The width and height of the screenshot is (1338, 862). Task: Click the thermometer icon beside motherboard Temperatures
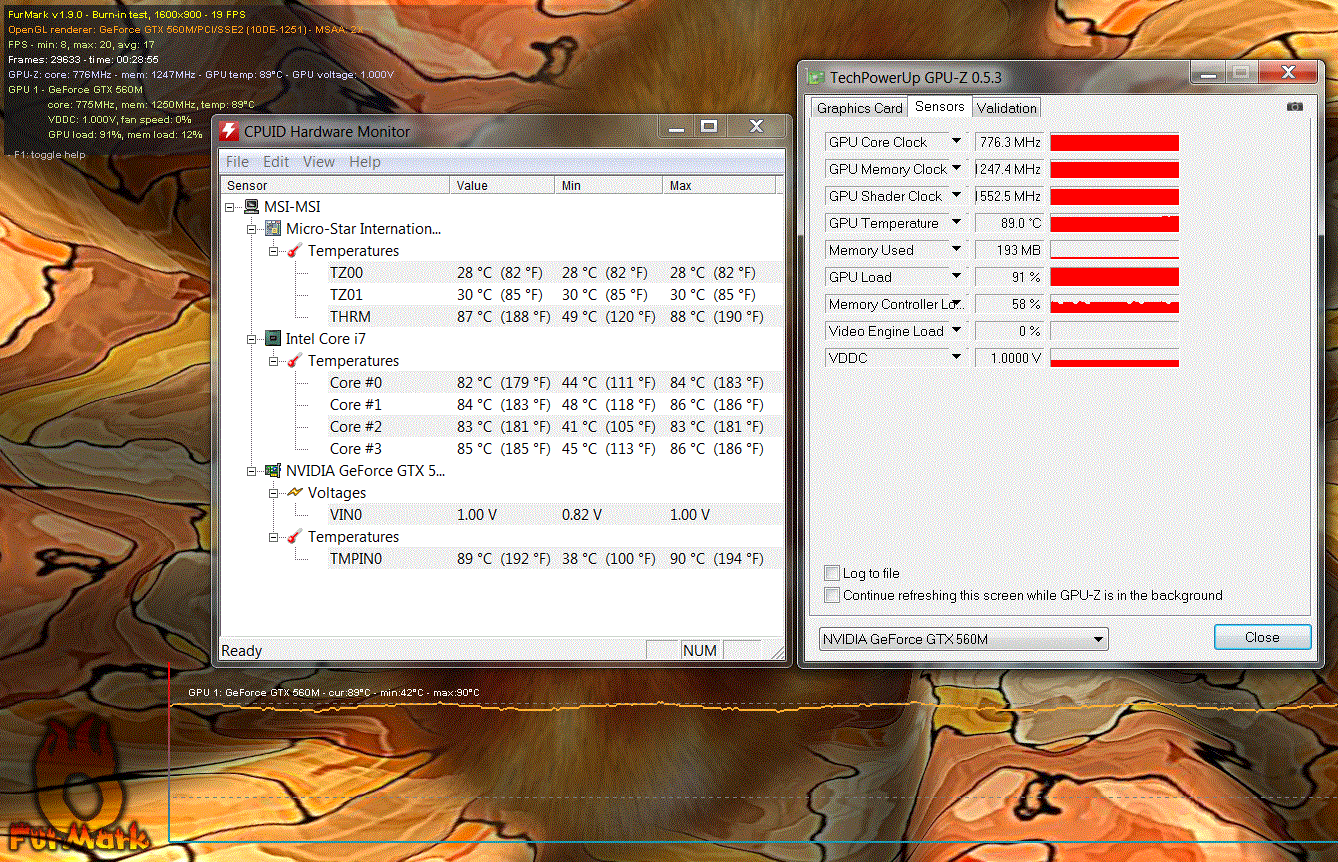pyautogui.click(x=295, y=251)
